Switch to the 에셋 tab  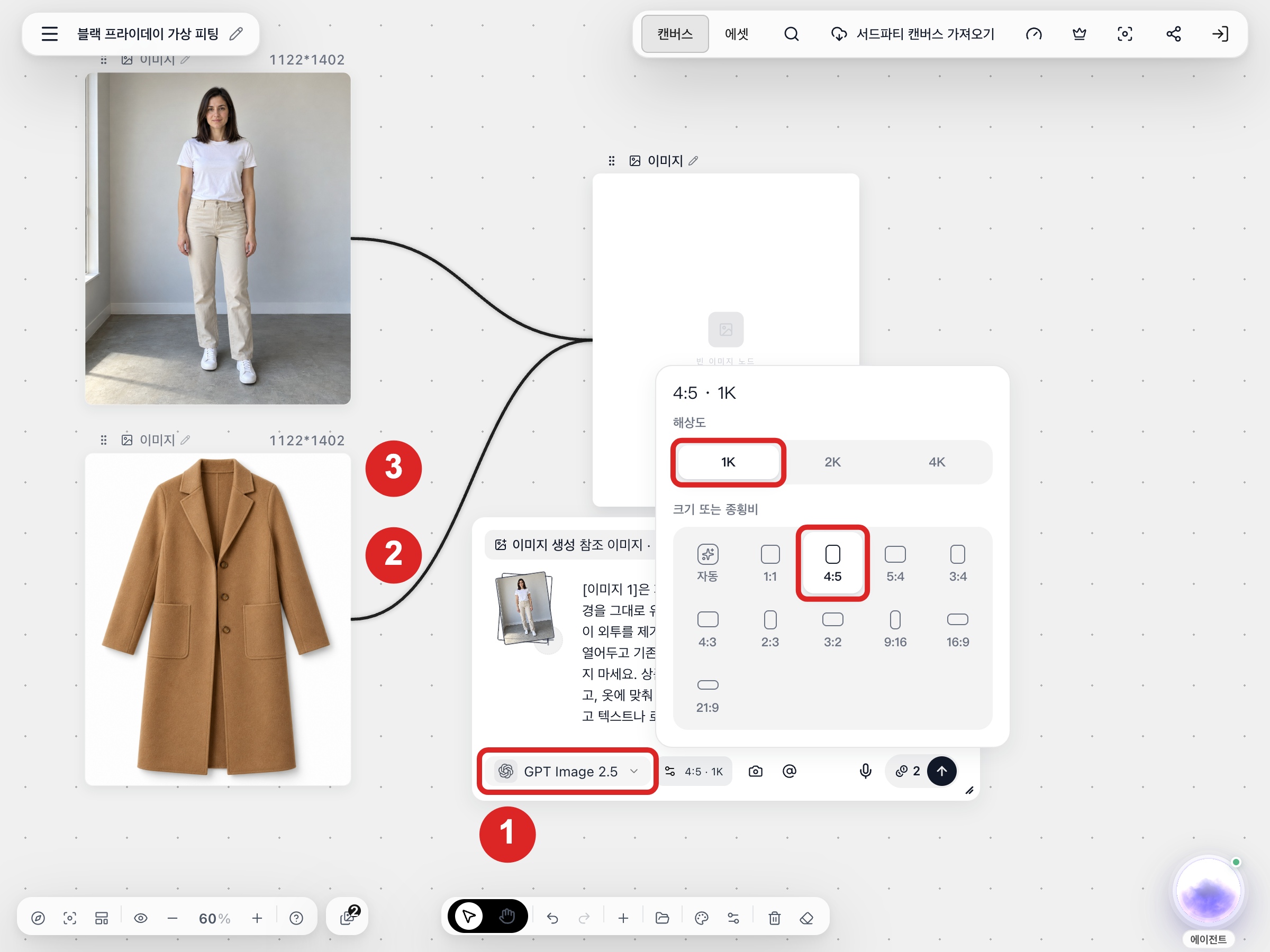point(736,34)
